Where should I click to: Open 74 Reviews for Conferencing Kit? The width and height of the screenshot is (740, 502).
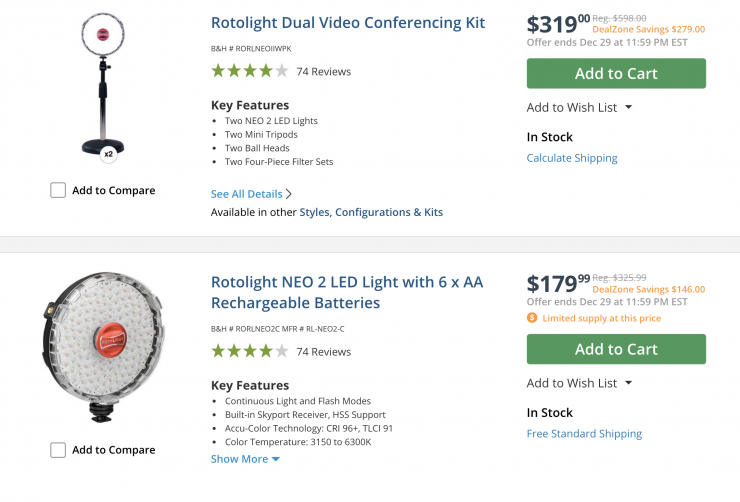coord(324,72)
